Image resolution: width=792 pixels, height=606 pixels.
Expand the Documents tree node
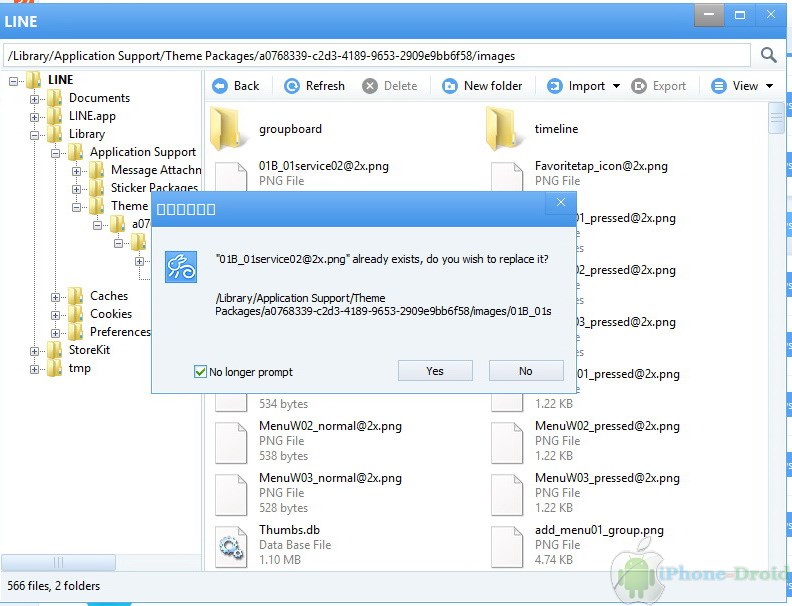click(x=34, y=99)
